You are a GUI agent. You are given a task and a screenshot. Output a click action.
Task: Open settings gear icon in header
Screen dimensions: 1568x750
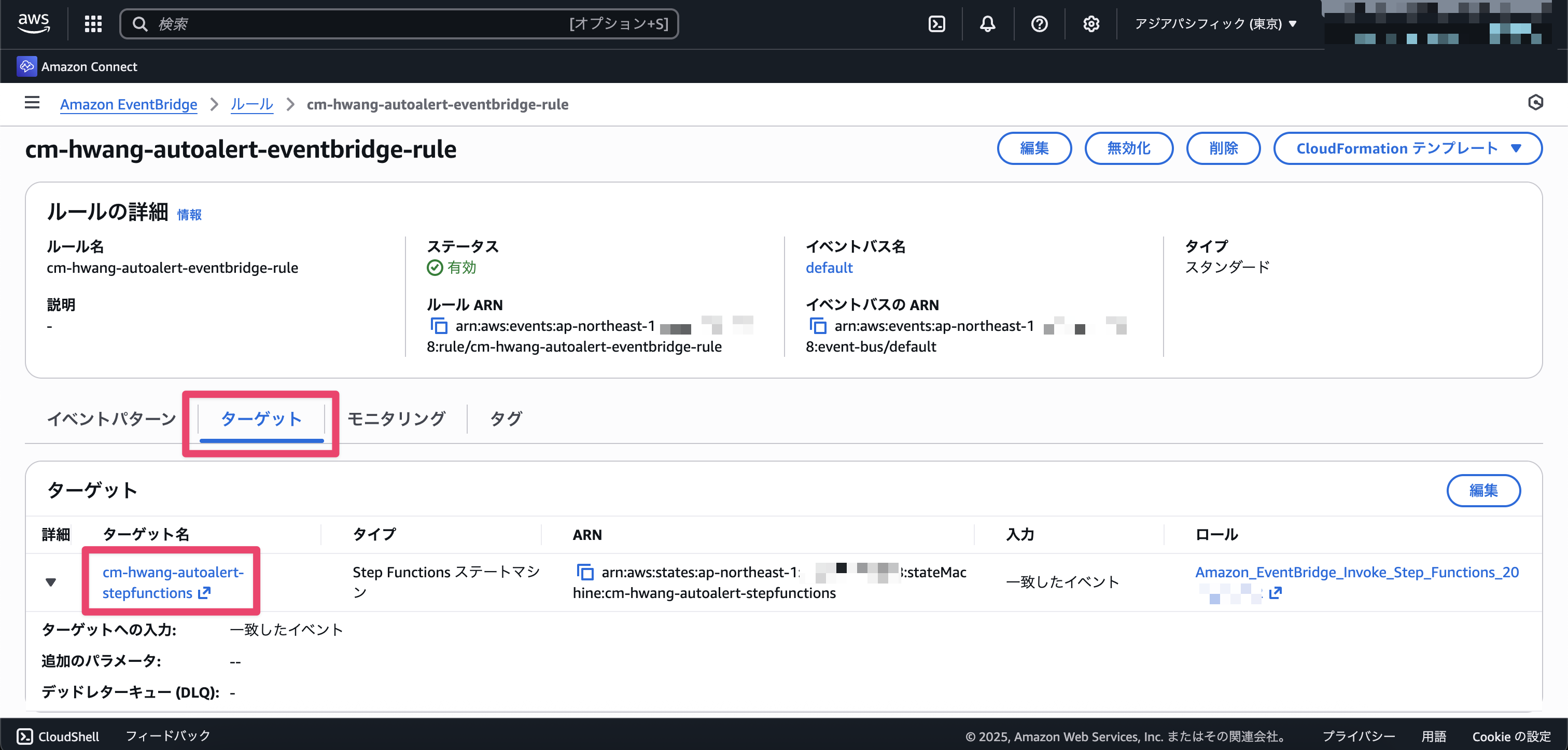pos(1091,24)
